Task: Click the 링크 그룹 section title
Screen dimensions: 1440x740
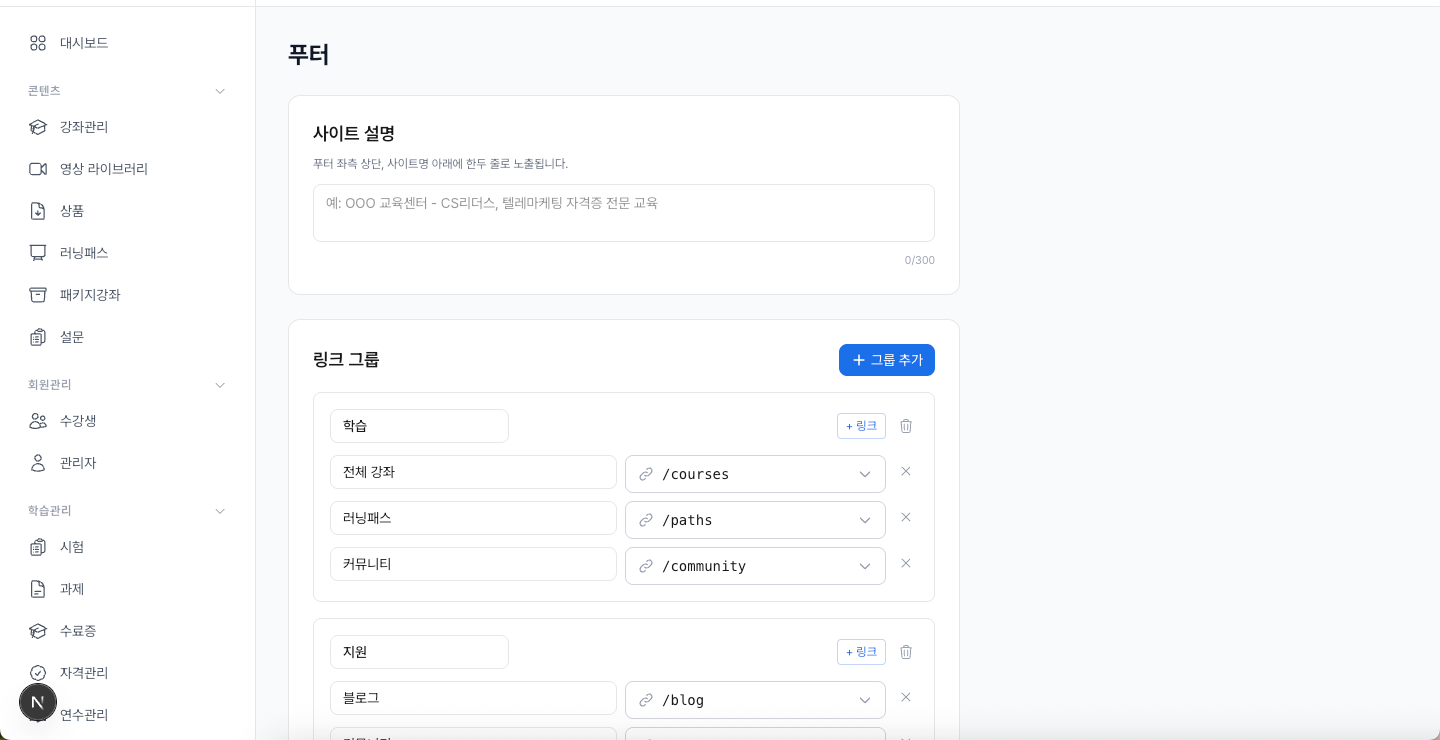Action: click(x=346, y=360)
